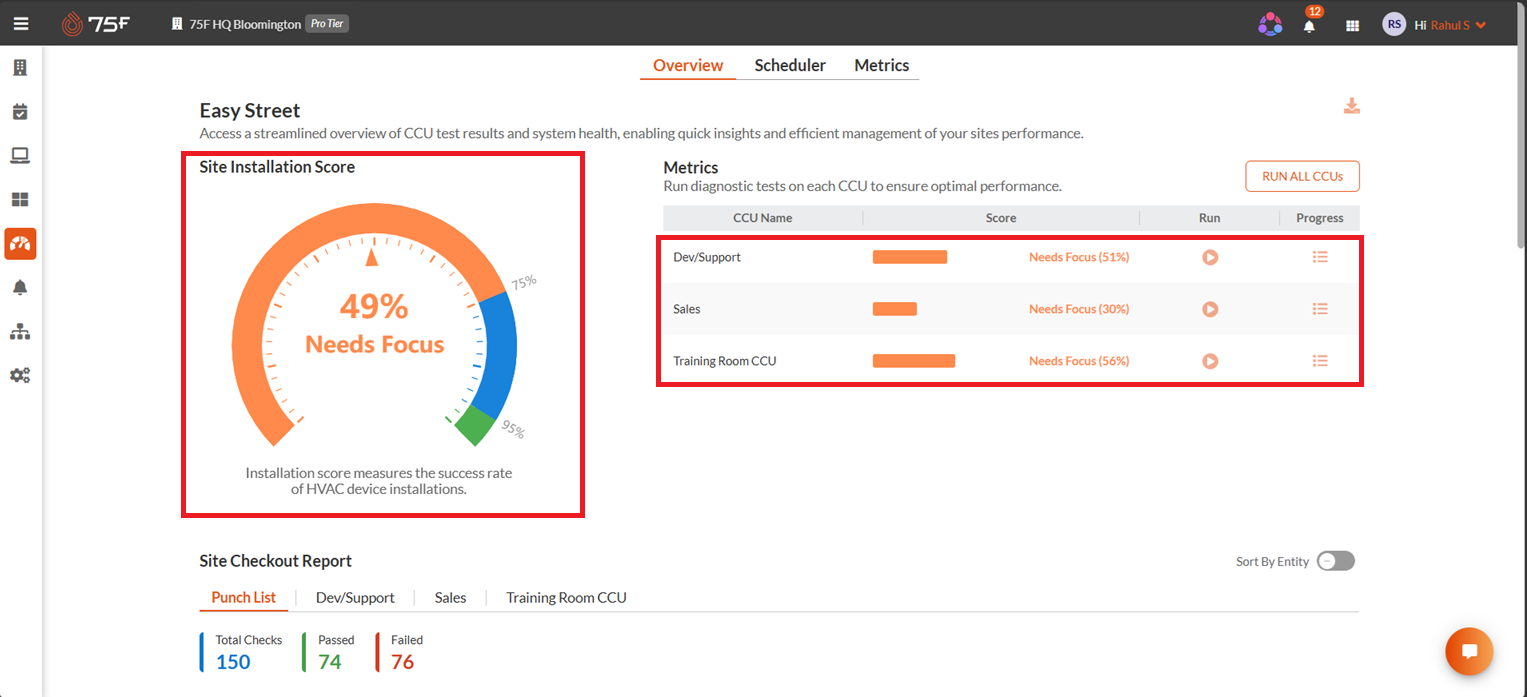Click the CCU Name column header

click(763, 218)
